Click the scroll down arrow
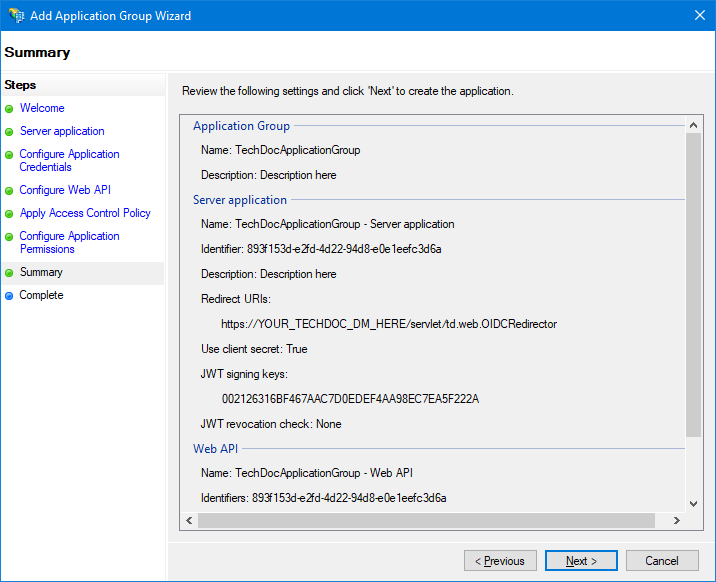 (693, 504)
